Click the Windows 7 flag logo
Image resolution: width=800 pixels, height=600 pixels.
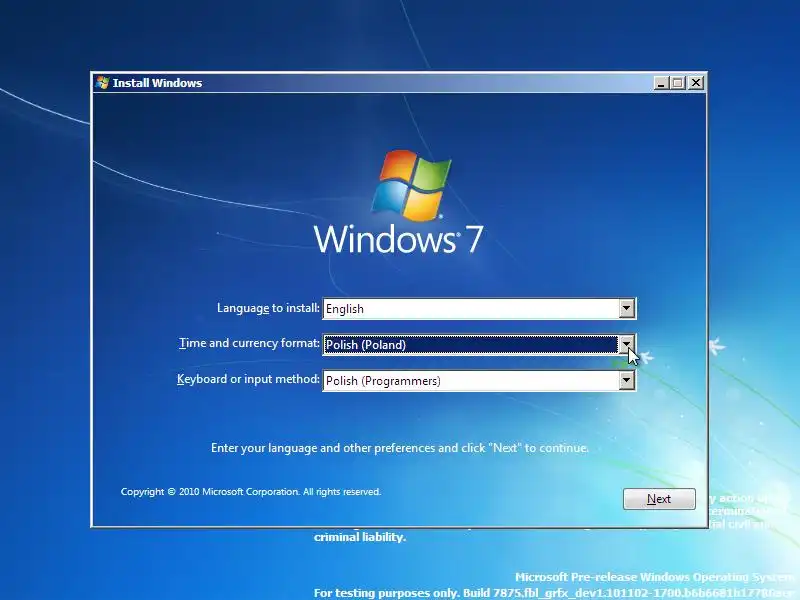tap(411, 185)
